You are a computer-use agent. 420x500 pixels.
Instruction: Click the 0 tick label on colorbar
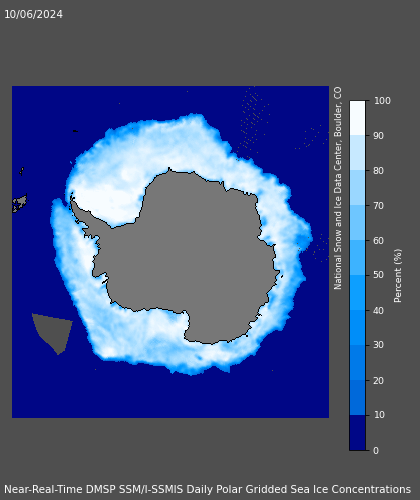[x=376, y=451]
